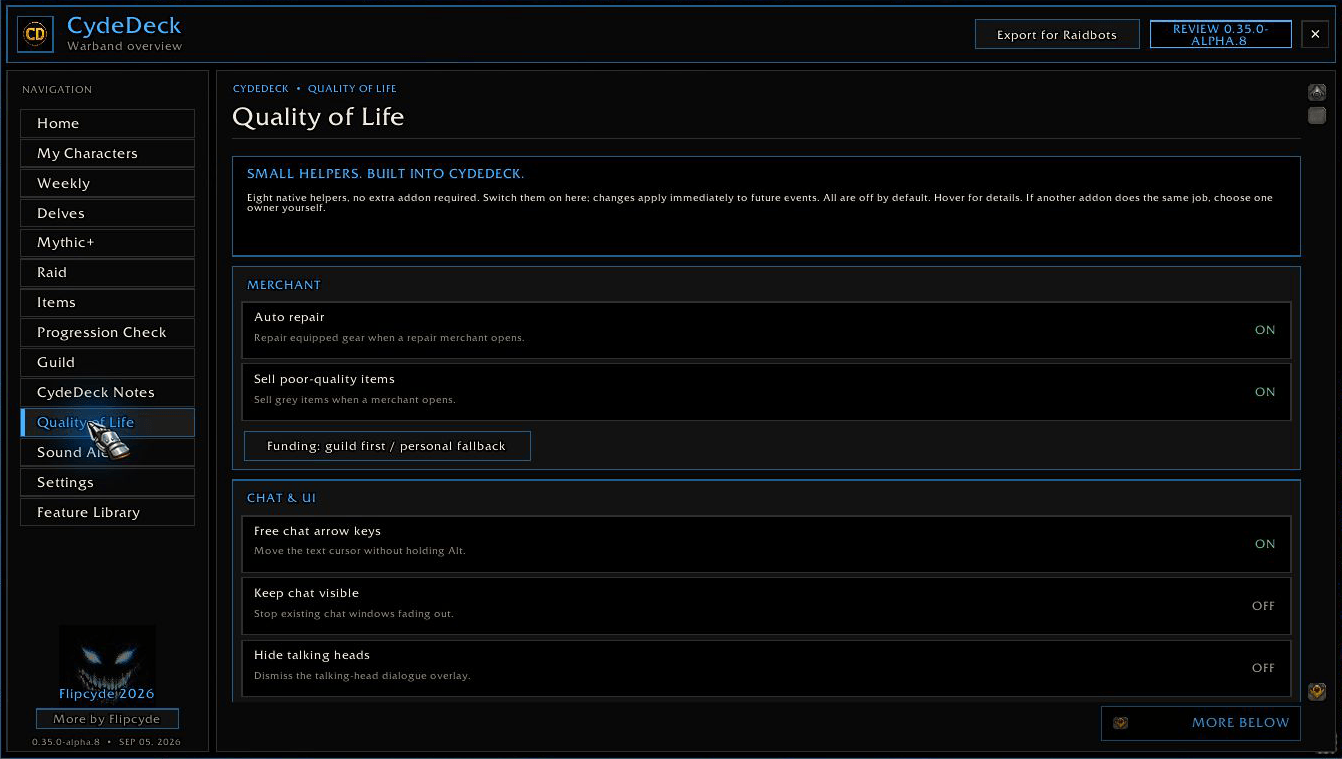The height and width of the screenshot is (759, 1342).
Task: Open the Home navigation page
Action: pyautogui.click(x=107, y=123)
